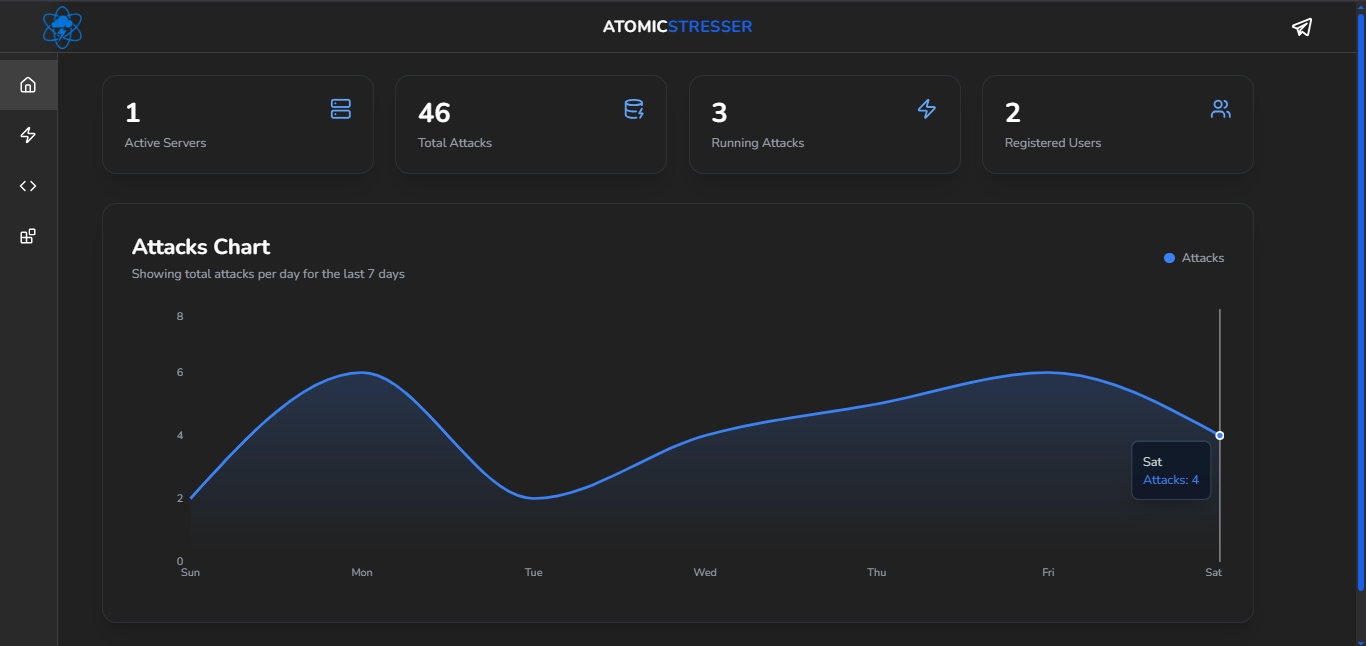Click the Attacks Chart heading
The height and width of the screenshot is (646, 1366).
click(x=201, y=247)
